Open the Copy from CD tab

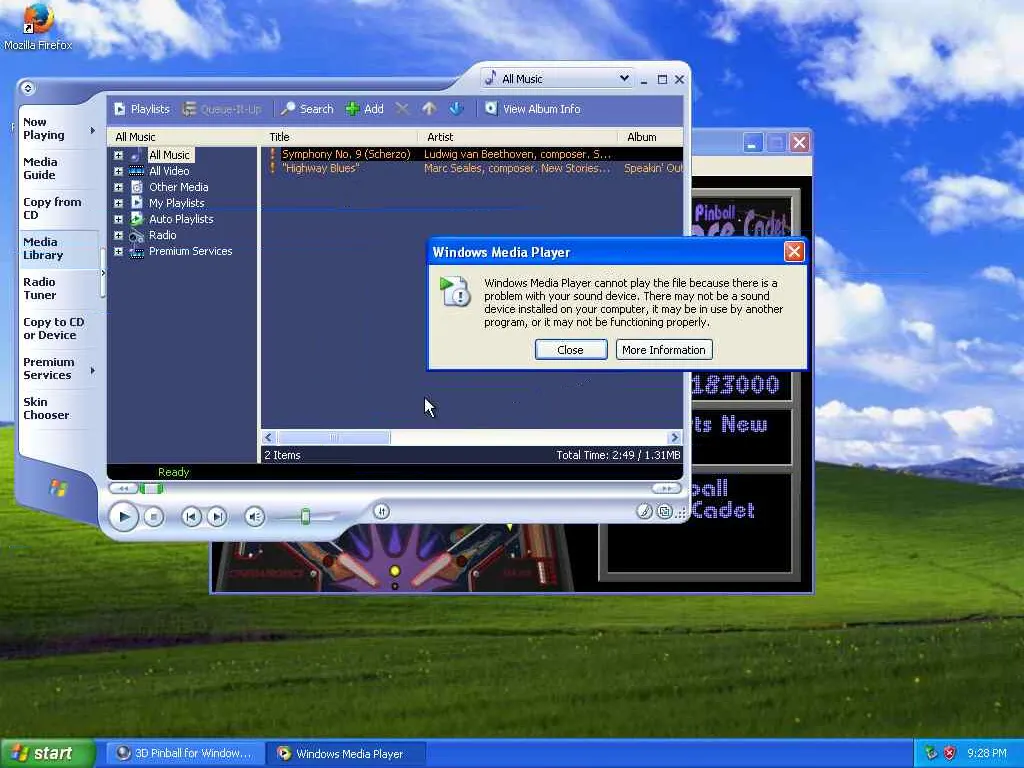tap(52, 208)
